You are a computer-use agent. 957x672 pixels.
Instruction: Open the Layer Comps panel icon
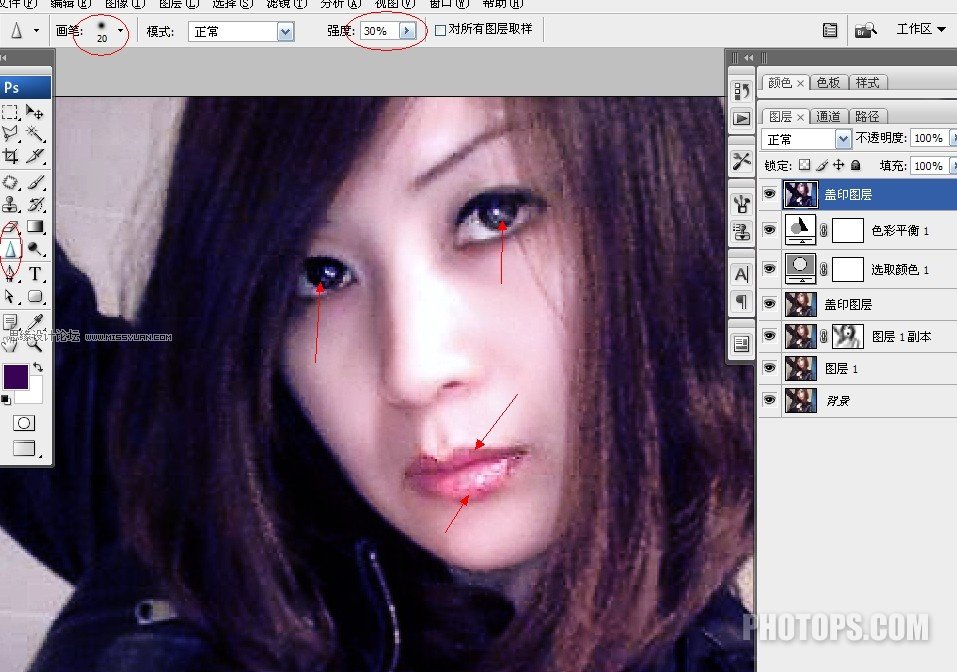pyautogui.click(x=742, y=344)
